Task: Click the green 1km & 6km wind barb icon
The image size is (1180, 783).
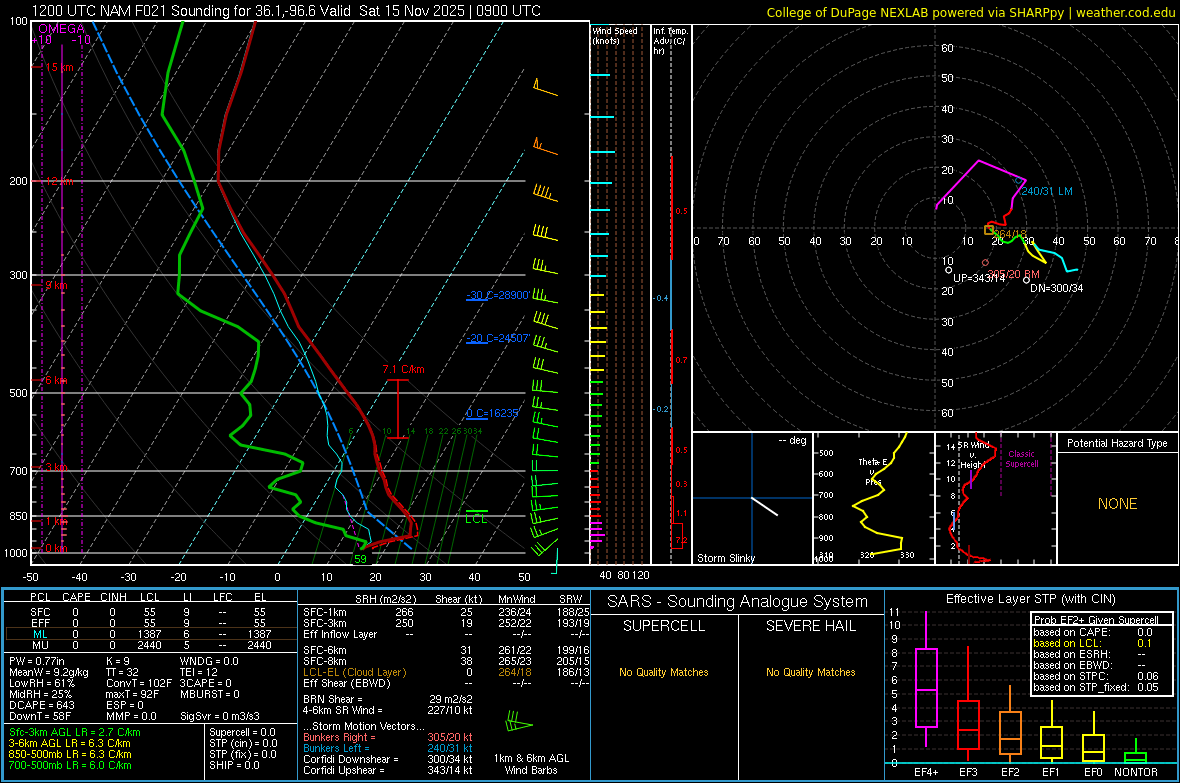Action: point(519,723)
